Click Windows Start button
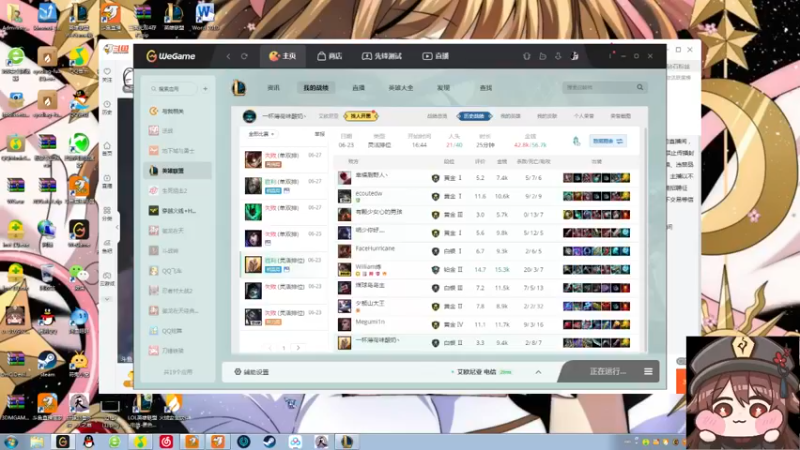The width and height of the screenshot is (800, 450). [x=11, y=442]
